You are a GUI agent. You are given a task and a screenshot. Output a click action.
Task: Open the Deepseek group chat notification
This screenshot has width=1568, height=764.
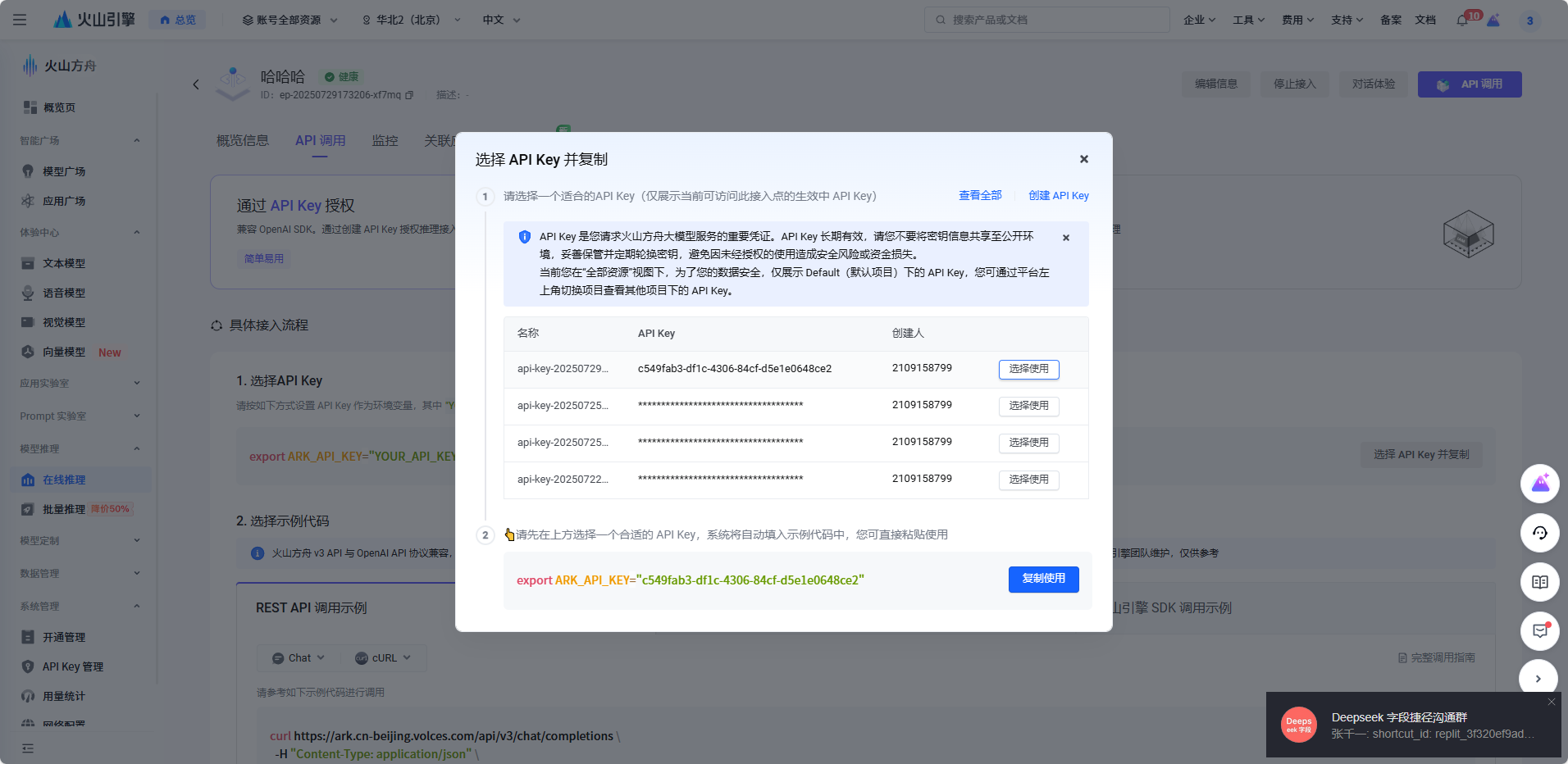point(1413,725)
